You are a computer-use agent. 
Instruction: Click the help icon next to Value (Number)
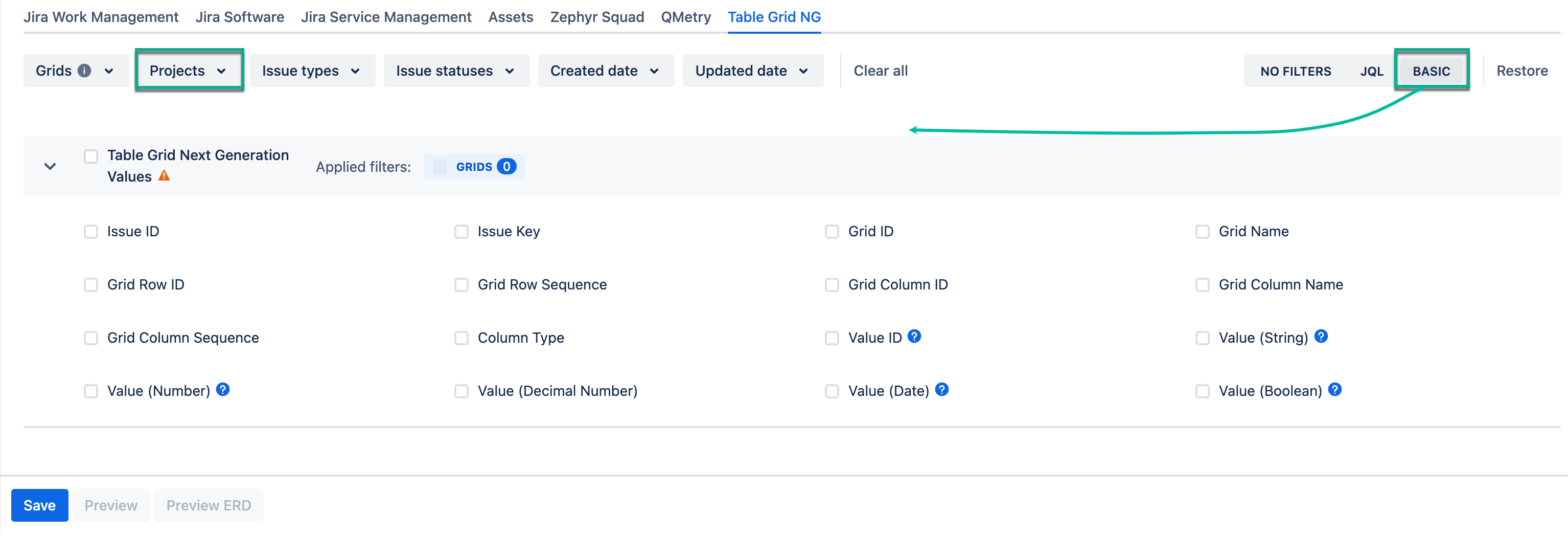pos(223,389)
